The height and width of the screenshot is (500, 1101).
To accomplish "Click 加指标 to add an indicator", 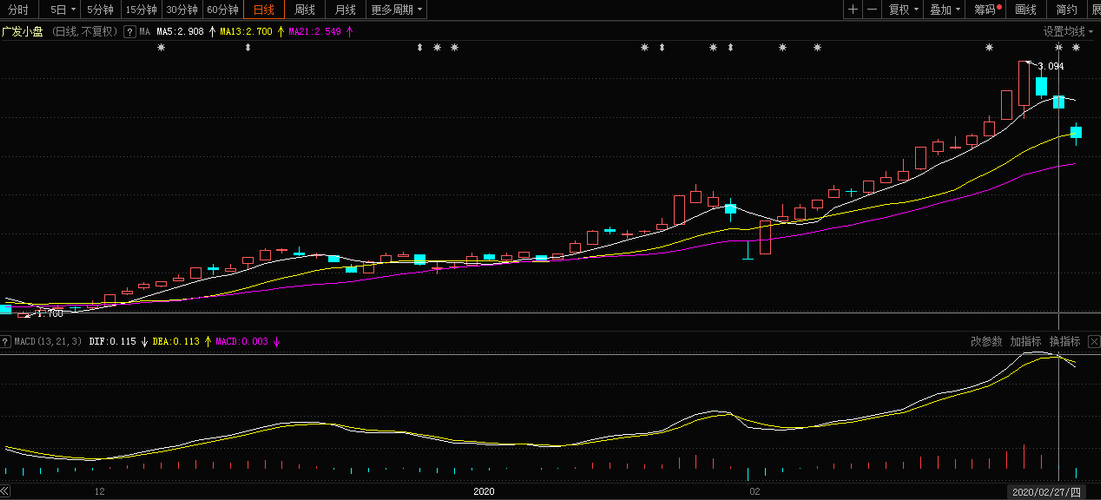I will coord(1025,341).
